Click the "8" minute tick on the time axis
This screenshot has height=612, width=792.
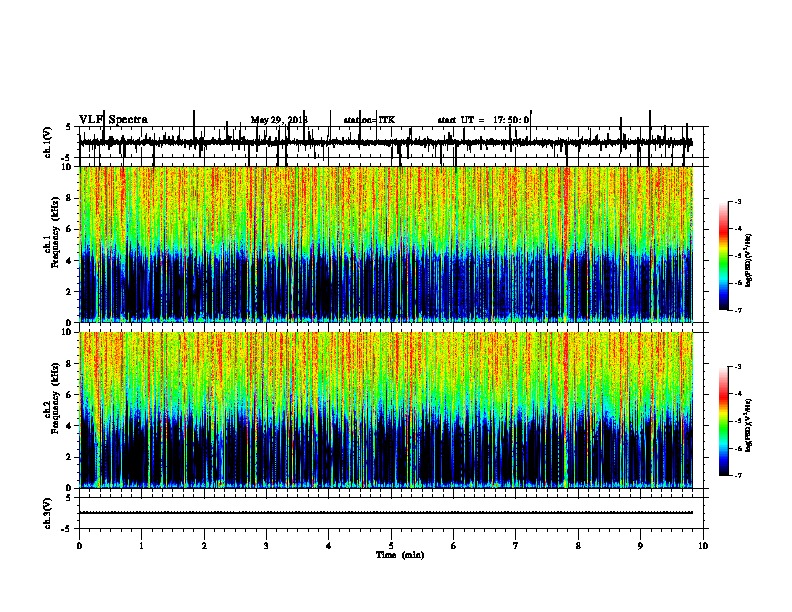(x=578, y=546)
